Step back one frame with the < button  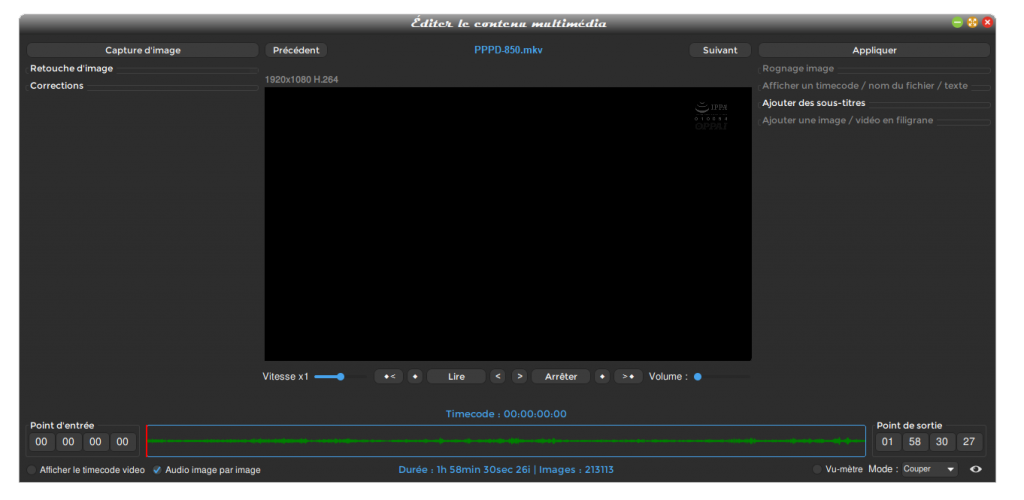pyautogui.click(x=497, y=377)
